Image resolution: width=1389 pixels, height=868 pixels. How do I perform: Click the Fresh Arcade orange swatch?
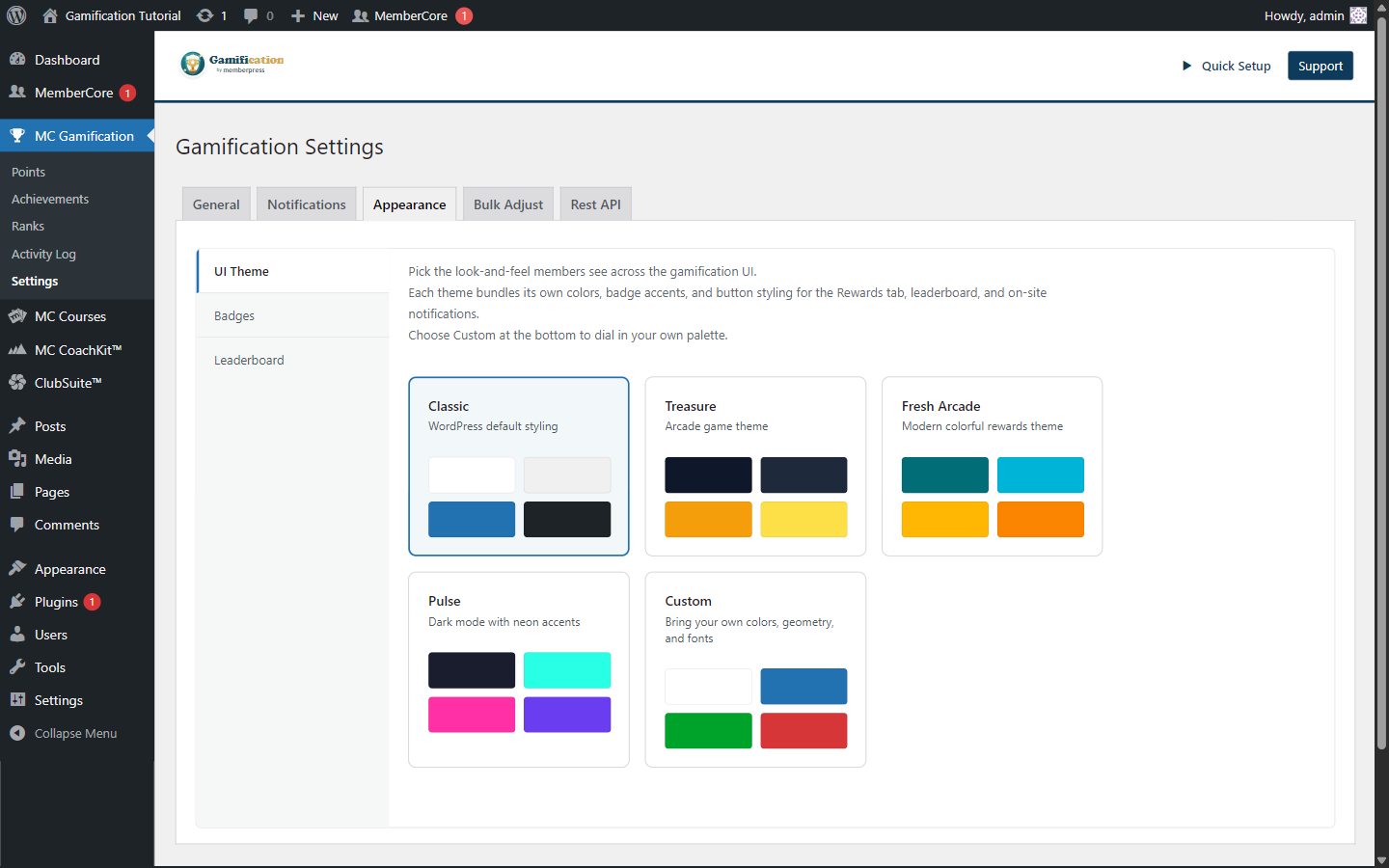(x=1041, y=519)
